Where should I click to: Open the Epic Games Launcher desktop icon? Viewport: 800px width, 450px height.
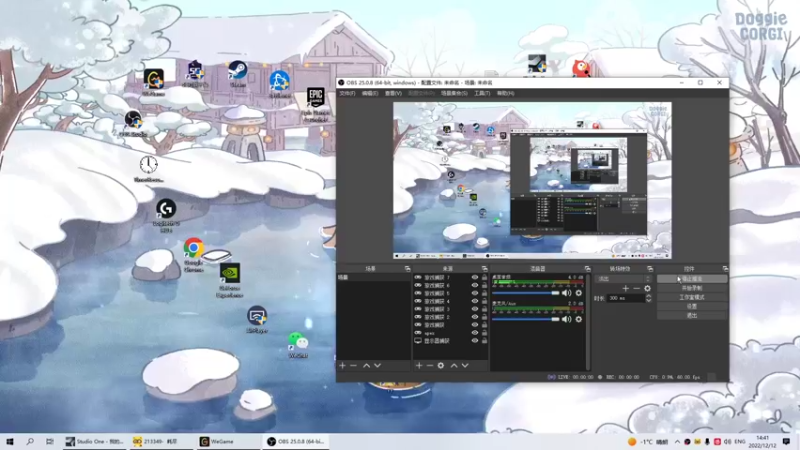pos(315,104)
